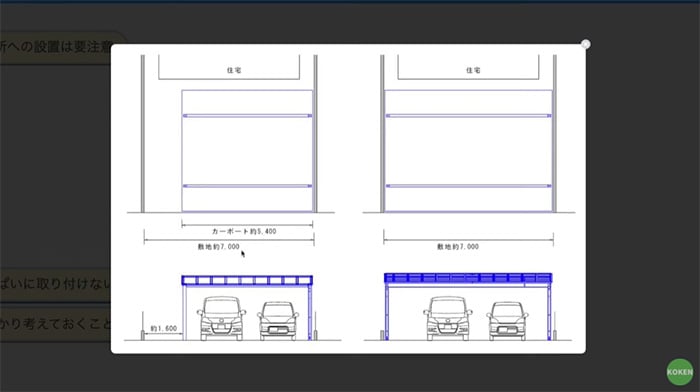Screen dimensions: 700x392
Task: Click the left '住宅' house label
Action: (234, 70)
